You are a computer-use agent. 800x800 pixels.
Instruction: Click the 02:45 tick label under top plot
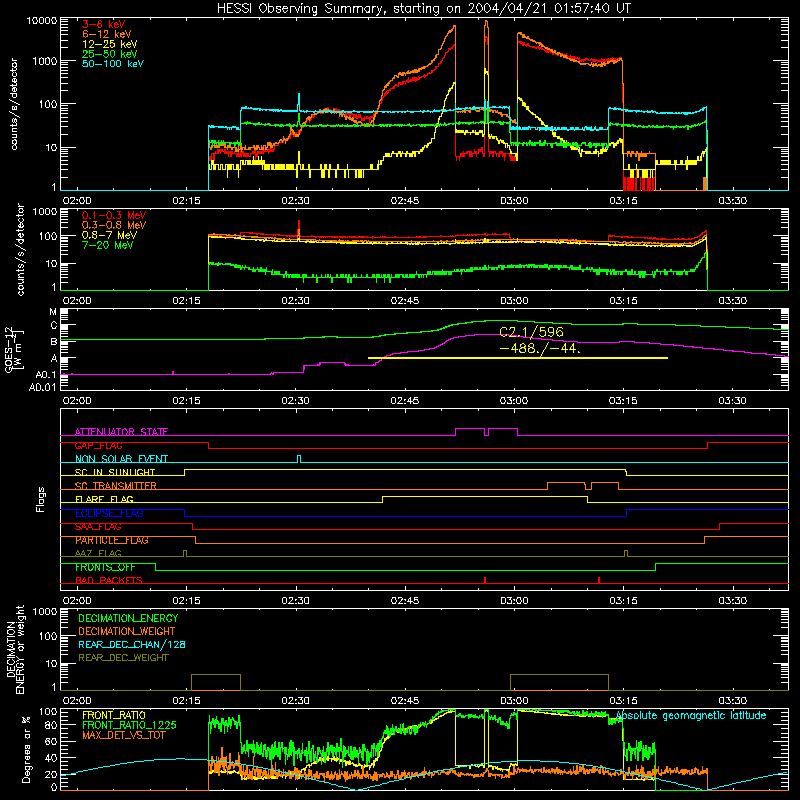click(x=405, y=201)
